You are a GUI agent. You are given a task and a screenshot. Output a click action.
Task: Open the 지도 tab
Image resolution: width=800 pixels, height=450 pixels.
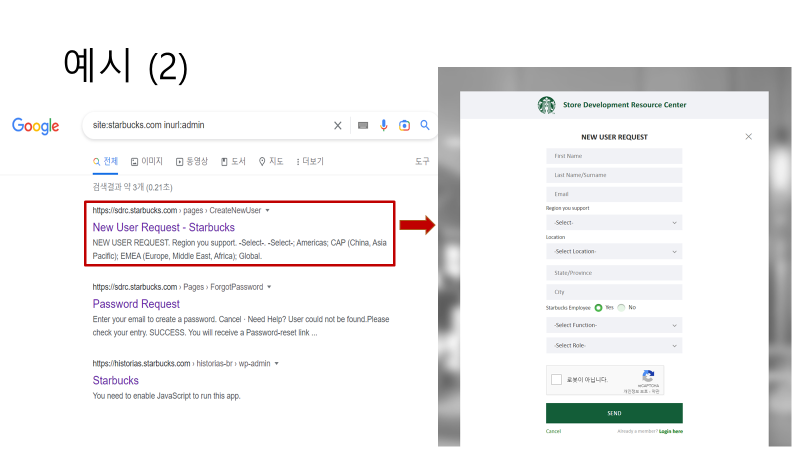pyautogui.click(x=270, y=161)
